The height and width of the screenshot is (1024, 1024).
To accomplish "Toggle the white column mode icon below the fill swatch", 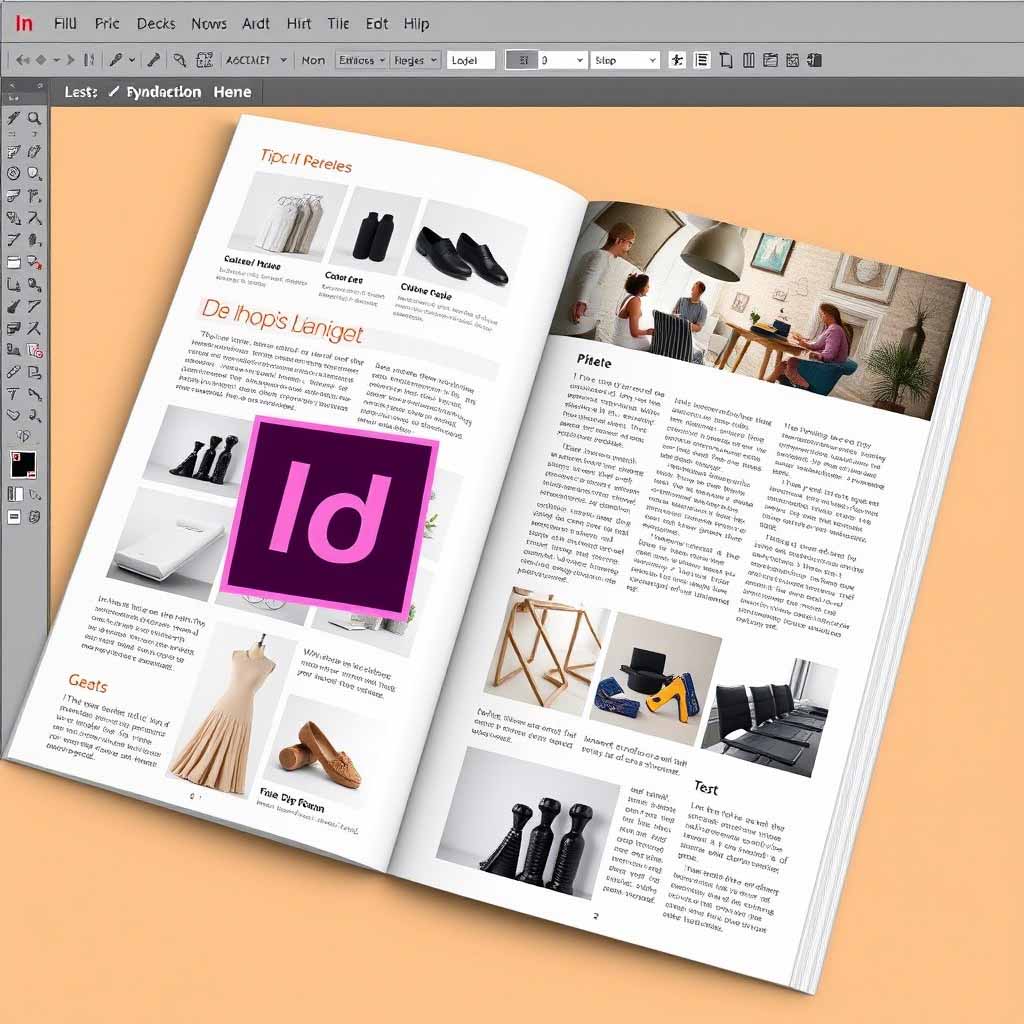I will (x=14, y=494).
